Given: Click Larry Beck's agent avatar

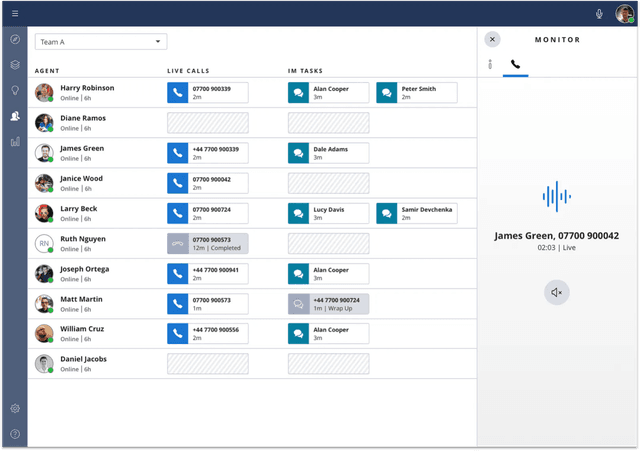Looking at the screenshot, I should 44,213.
